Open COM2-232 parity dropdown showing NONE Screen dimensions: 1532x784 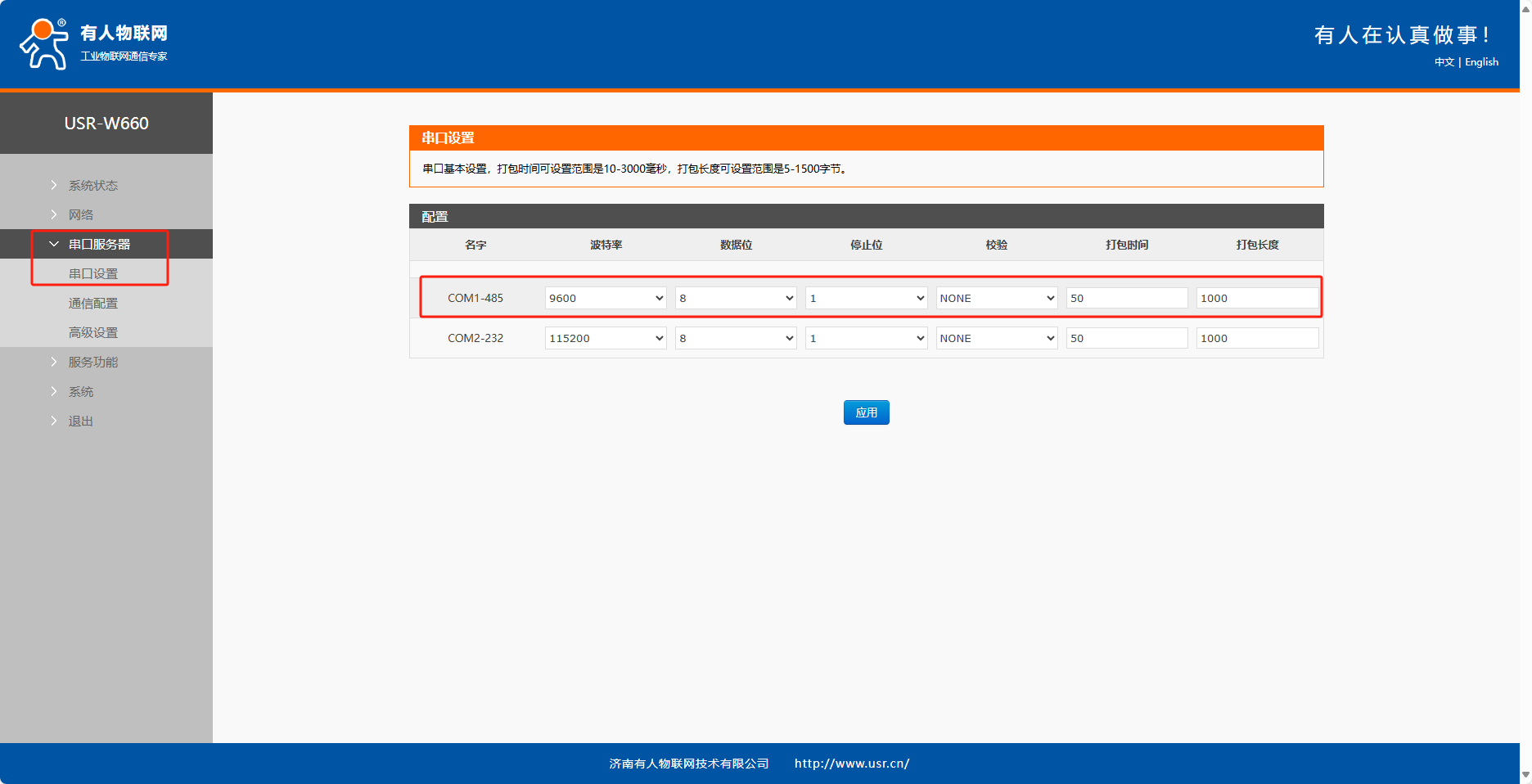pyautogui.click(x=996, y=339)
